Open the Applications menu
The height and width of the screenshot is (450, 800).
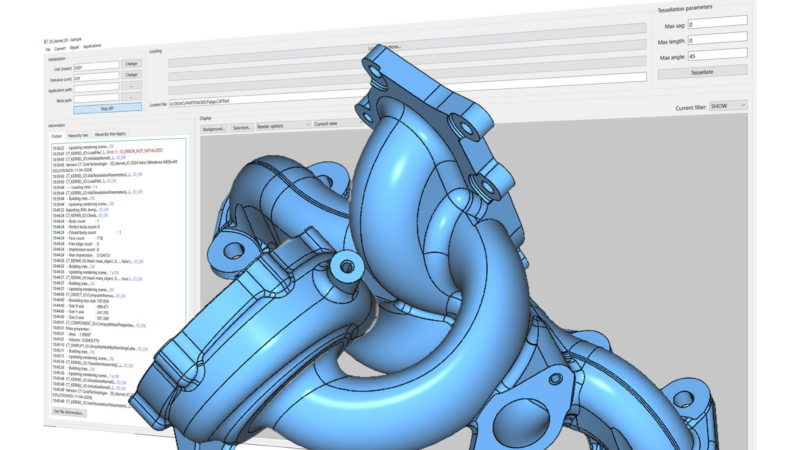[92, 46]
